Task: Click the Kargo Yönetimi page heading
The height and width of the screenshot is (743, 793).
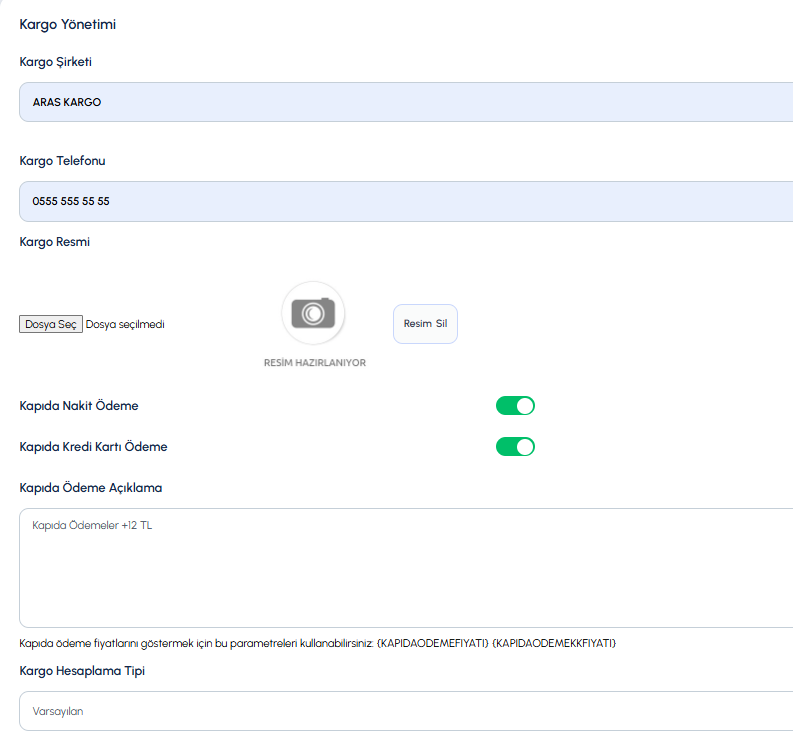Action: [68, 24]
